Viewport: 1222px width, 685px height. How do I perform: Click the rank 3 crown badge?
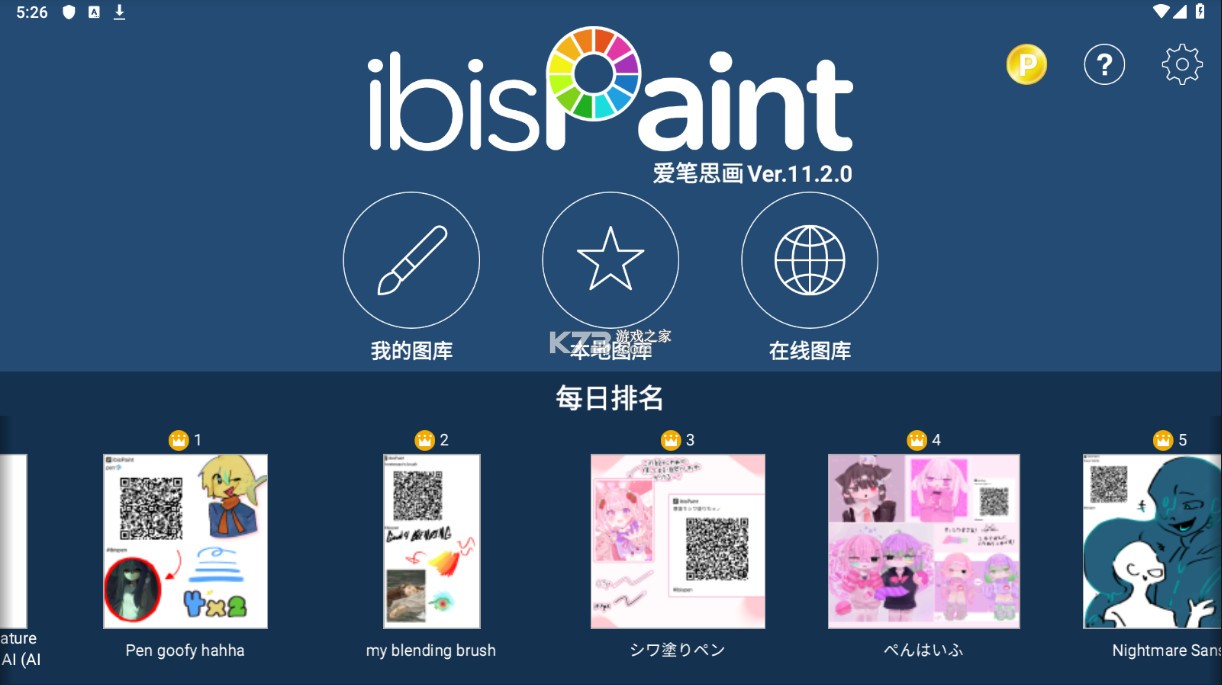(x=671, y=440)
